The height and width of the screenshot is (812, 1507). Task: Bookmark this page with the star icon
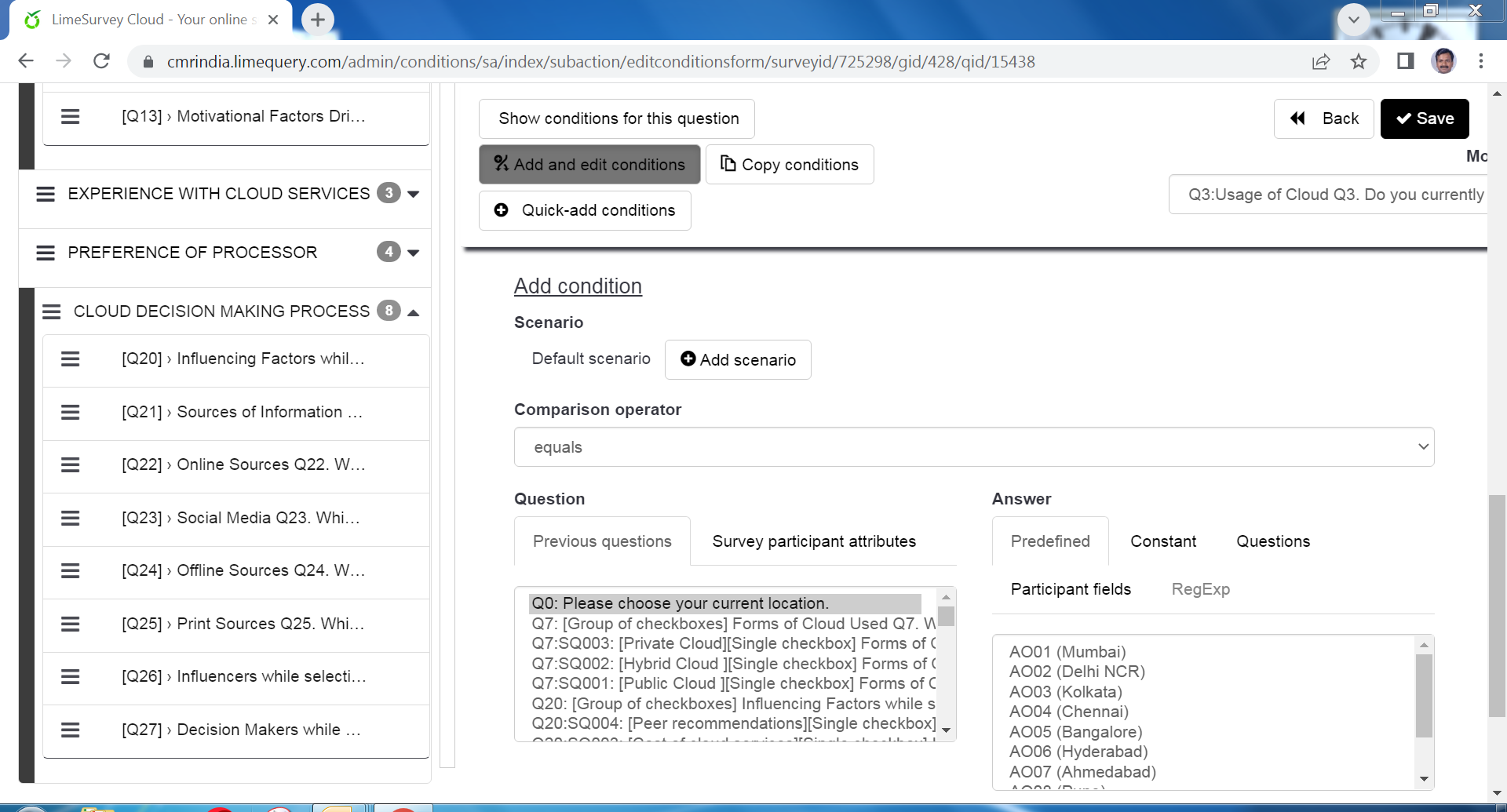tap(1359, 61)
